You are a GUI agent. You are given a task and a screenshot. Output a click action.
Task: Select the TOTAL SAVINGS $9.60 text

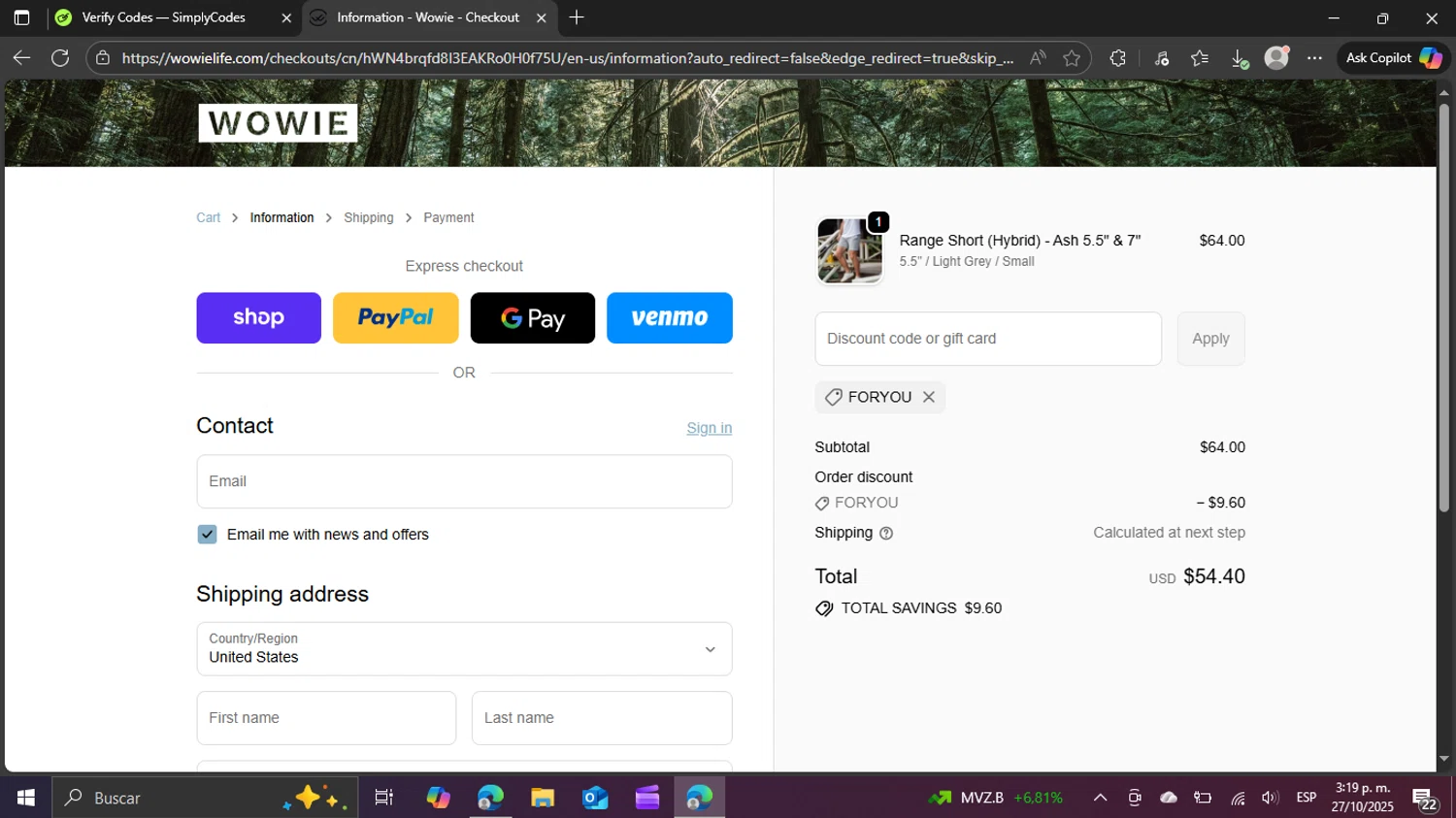[x=921, y=608]
